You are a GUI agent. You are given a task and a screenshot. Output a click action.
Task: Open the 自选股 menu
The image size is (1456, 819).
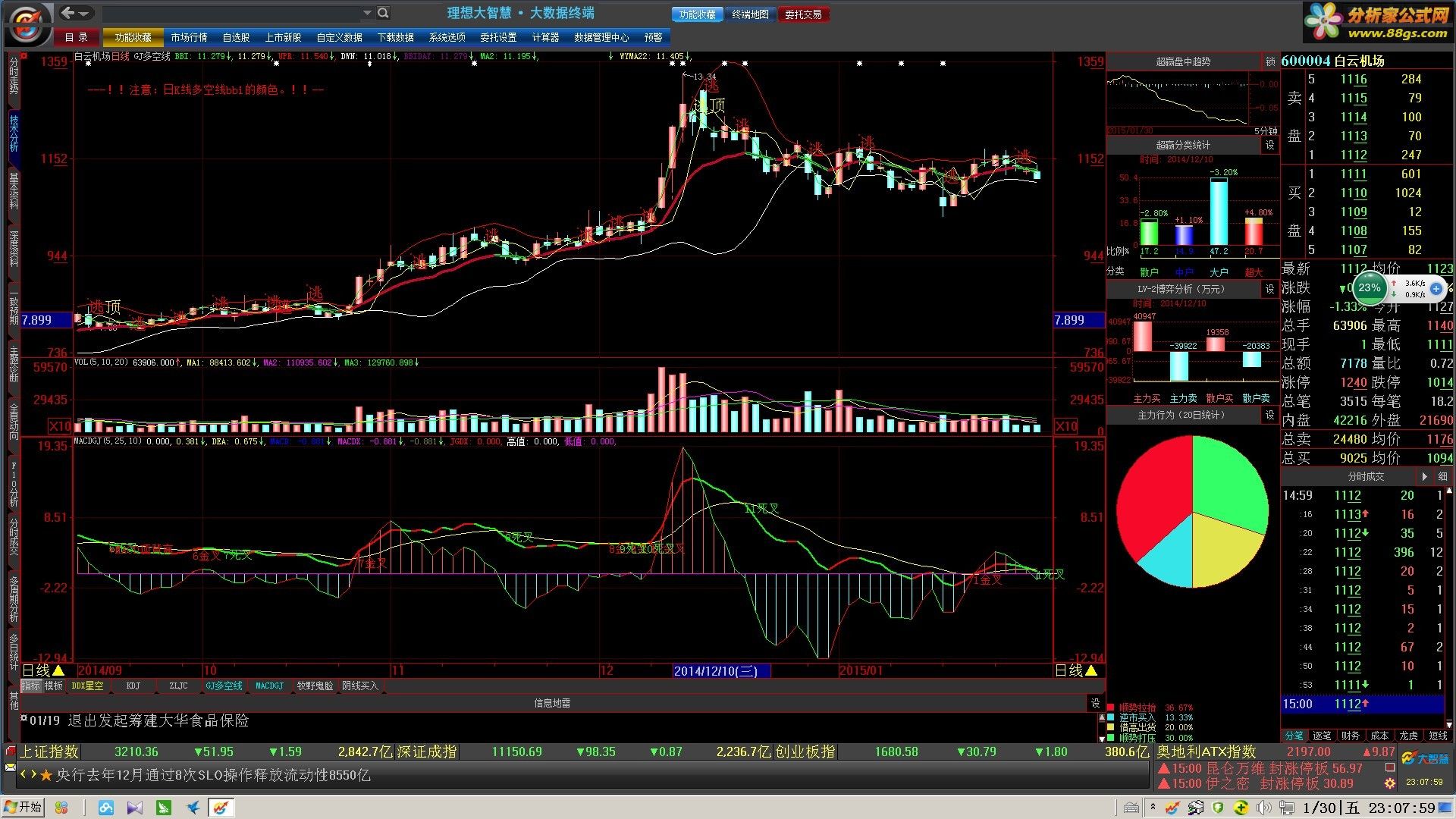[236, 37]
